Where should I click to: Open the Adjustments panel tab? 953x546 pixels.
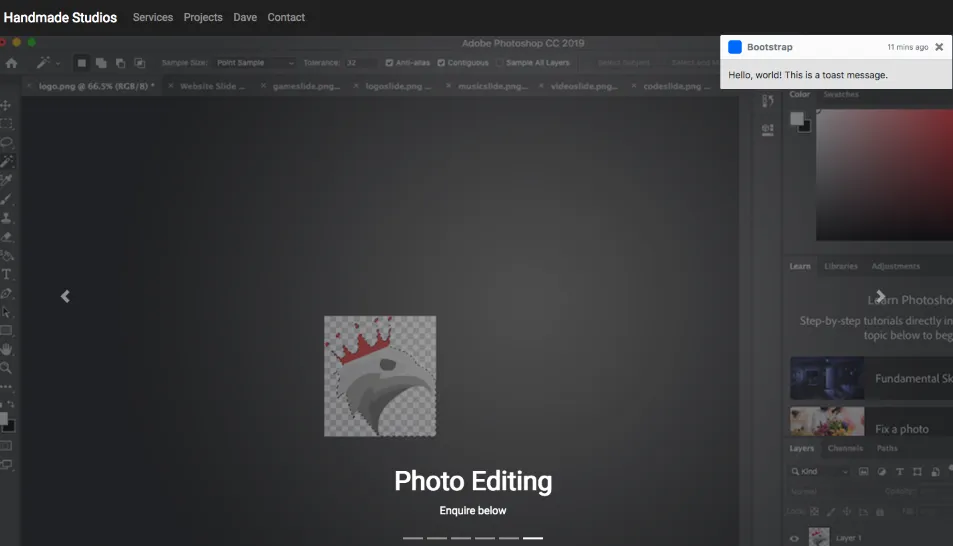click(896, 266)
